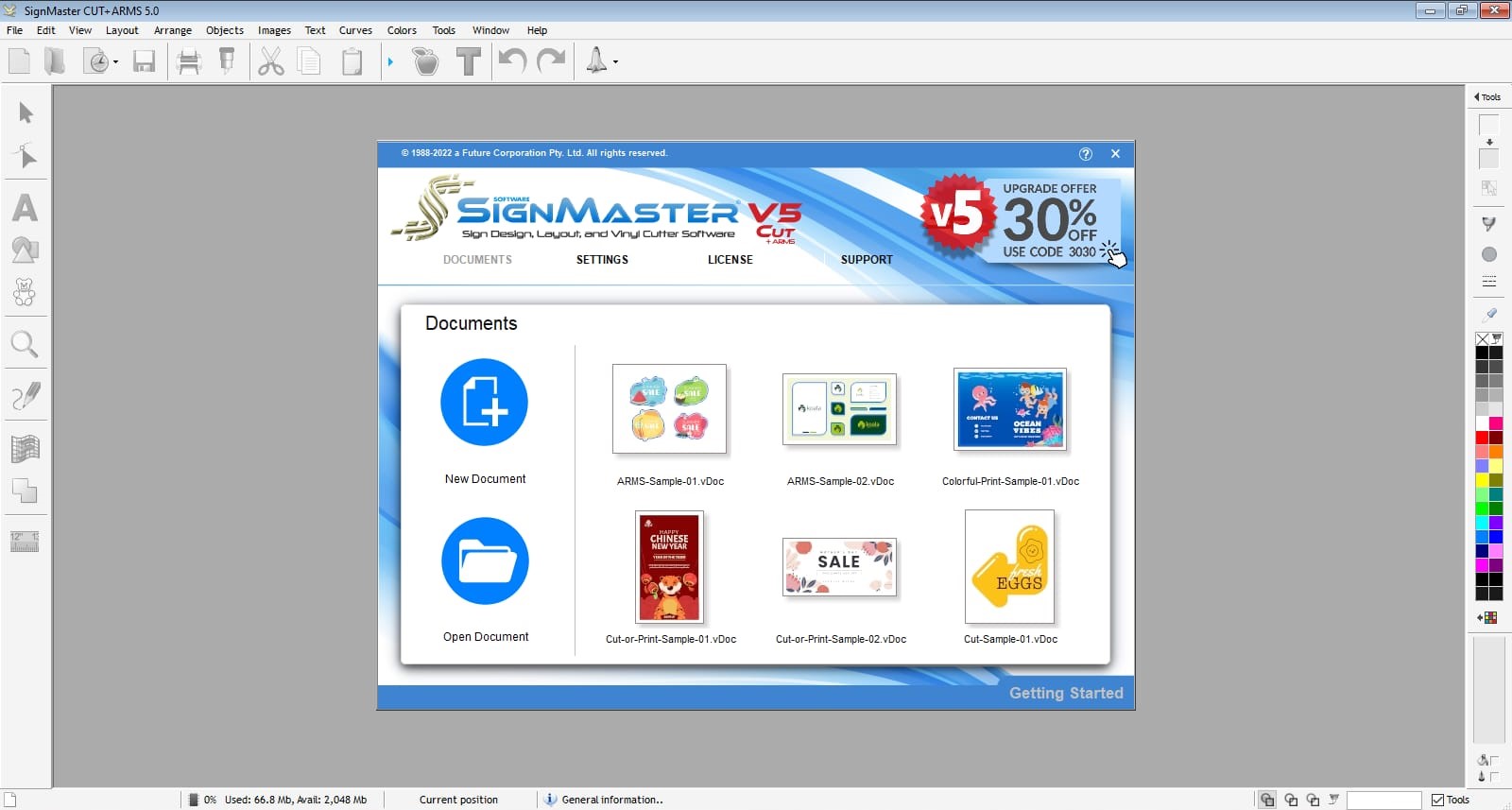Open the recent documents dropdown arrow
Image resolution: width=1512 pixels, height=810 pixels.
coord(115,62)
